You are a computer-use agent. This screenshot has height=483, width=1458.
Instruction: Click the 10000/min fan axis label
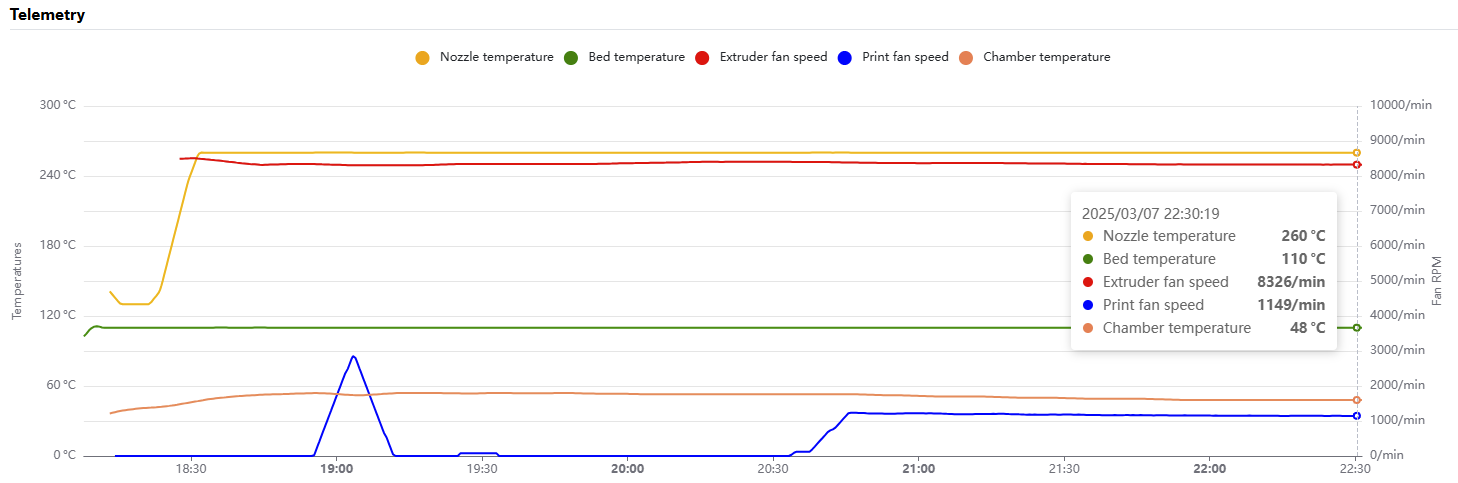[1398, 105]
